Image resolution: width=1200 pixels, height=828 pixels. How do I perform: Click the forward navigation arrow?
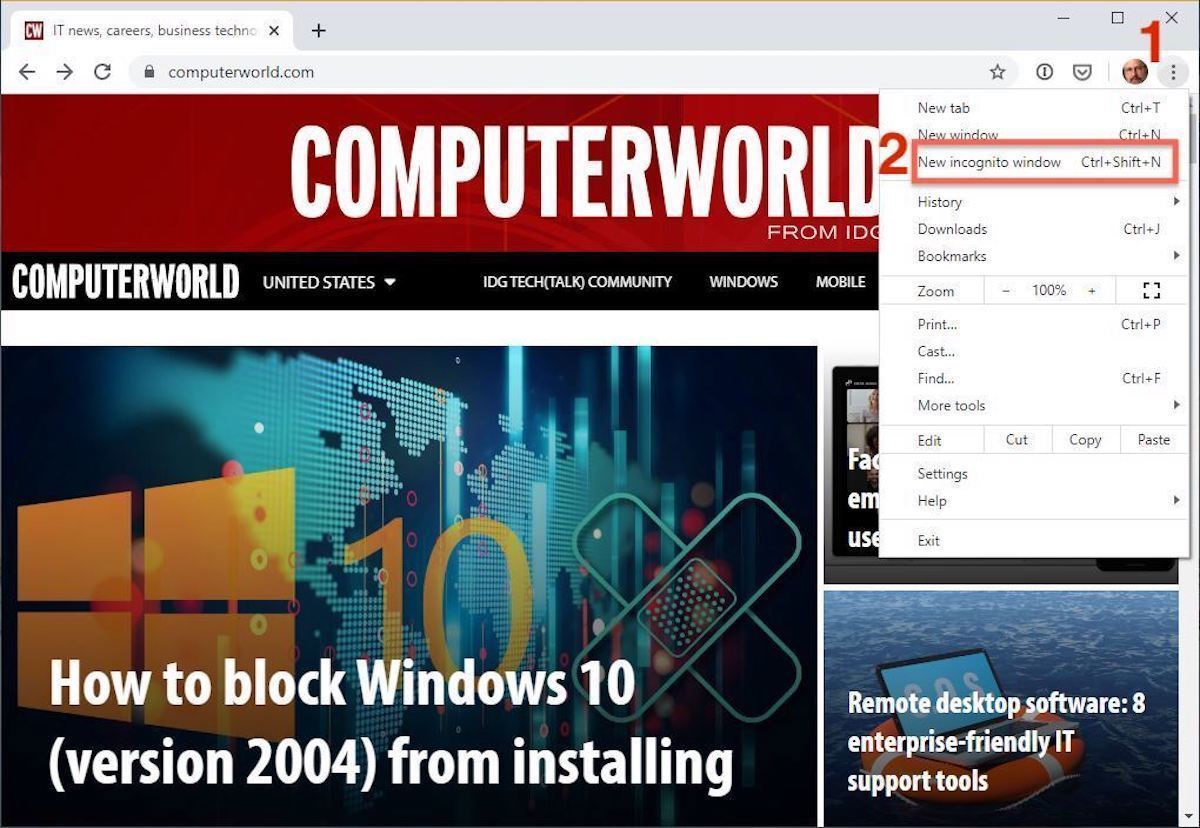pos(64,72)
